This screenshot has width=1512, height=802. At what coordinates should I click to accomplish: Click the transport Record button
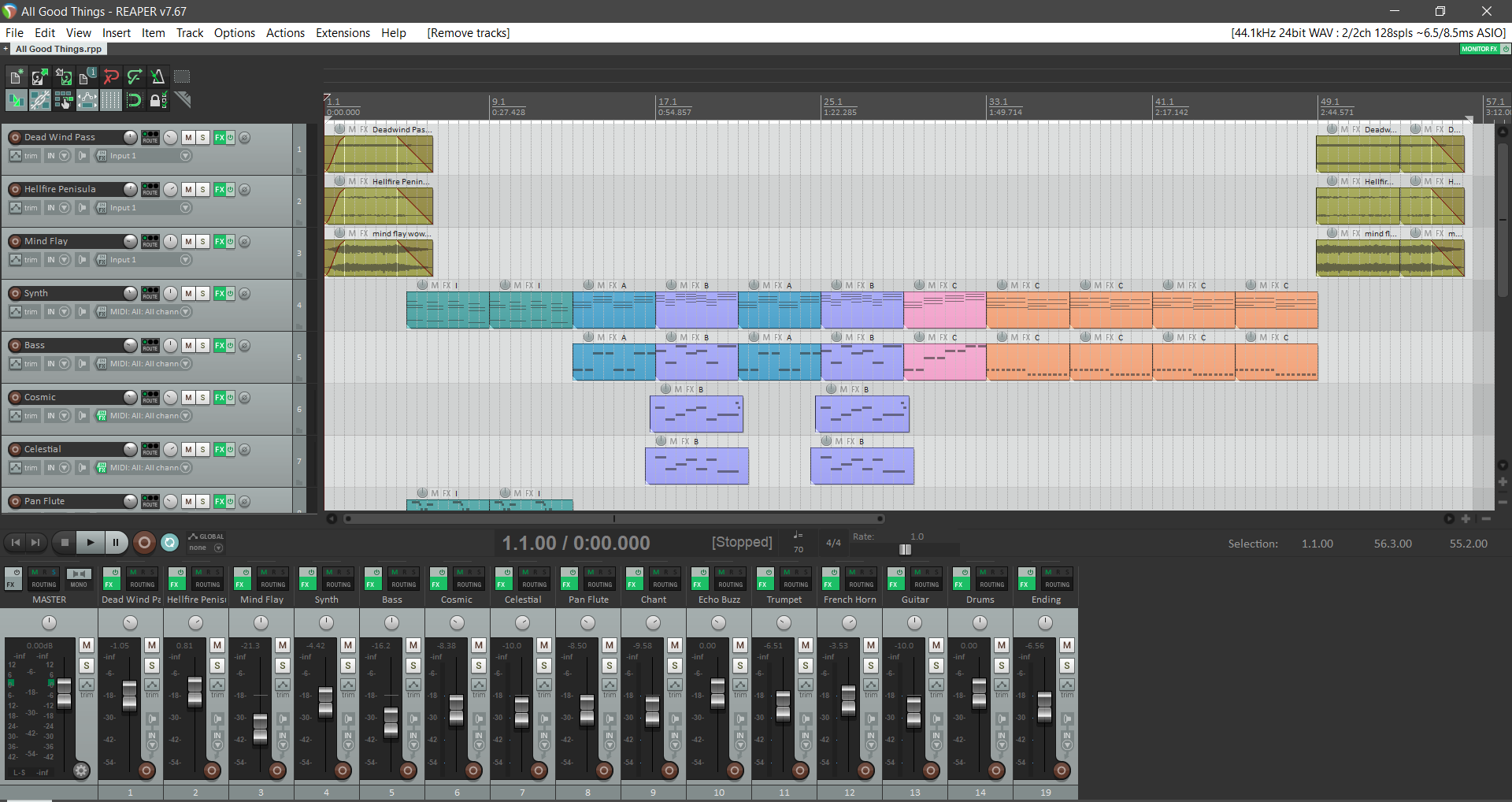pos(144,542)
